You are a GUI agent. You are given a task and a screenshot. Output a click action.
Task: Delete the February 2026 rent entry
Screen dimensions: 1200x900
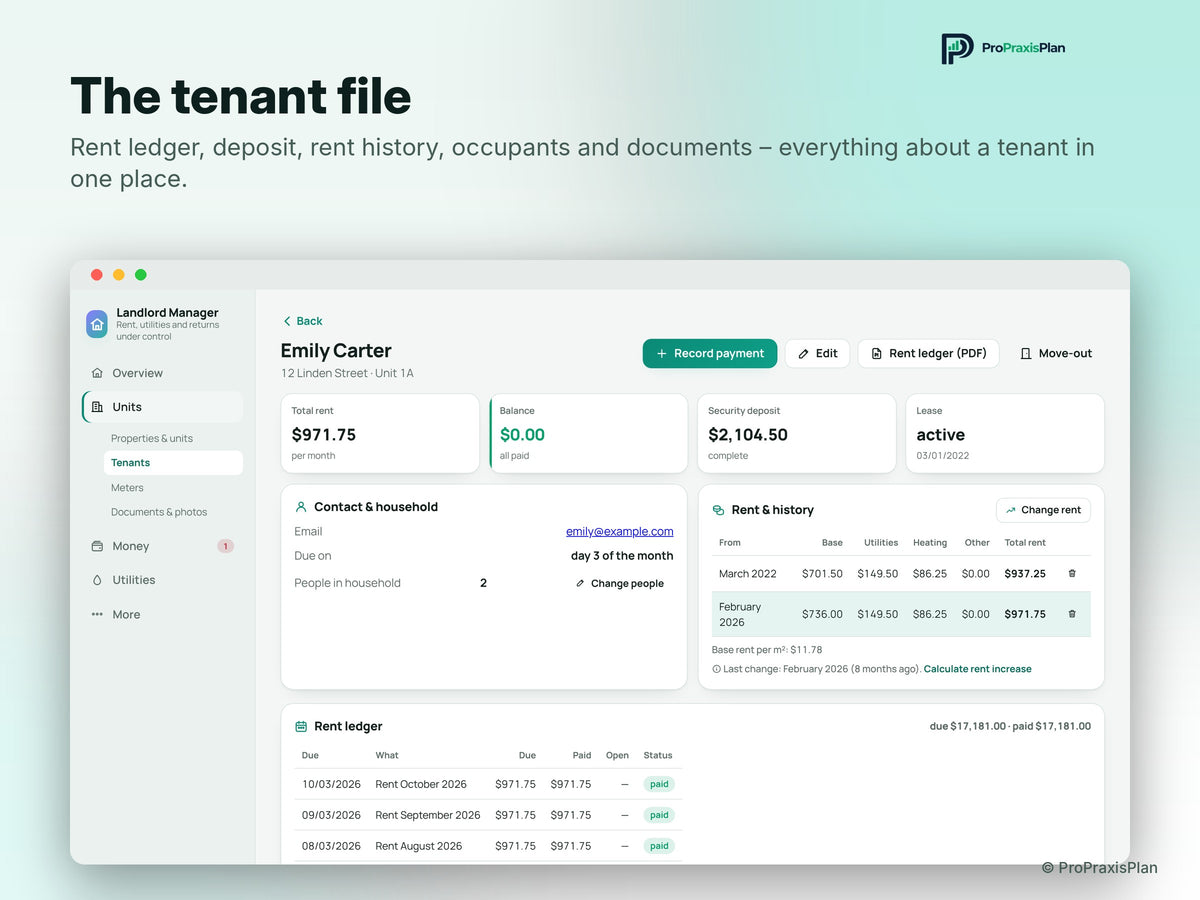[1072, 614]
